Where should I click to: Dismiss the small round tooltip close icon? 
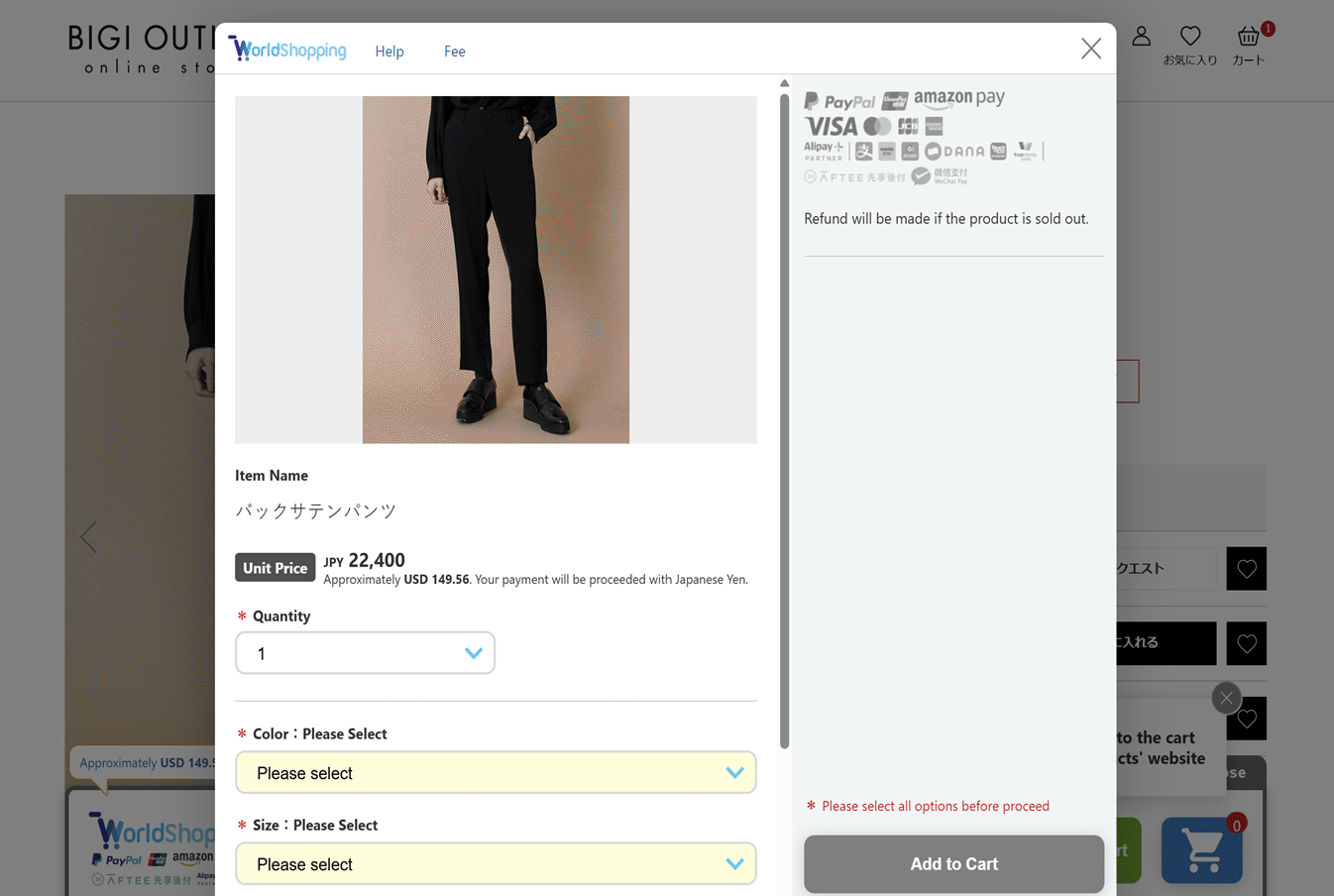click(1226, 698)
